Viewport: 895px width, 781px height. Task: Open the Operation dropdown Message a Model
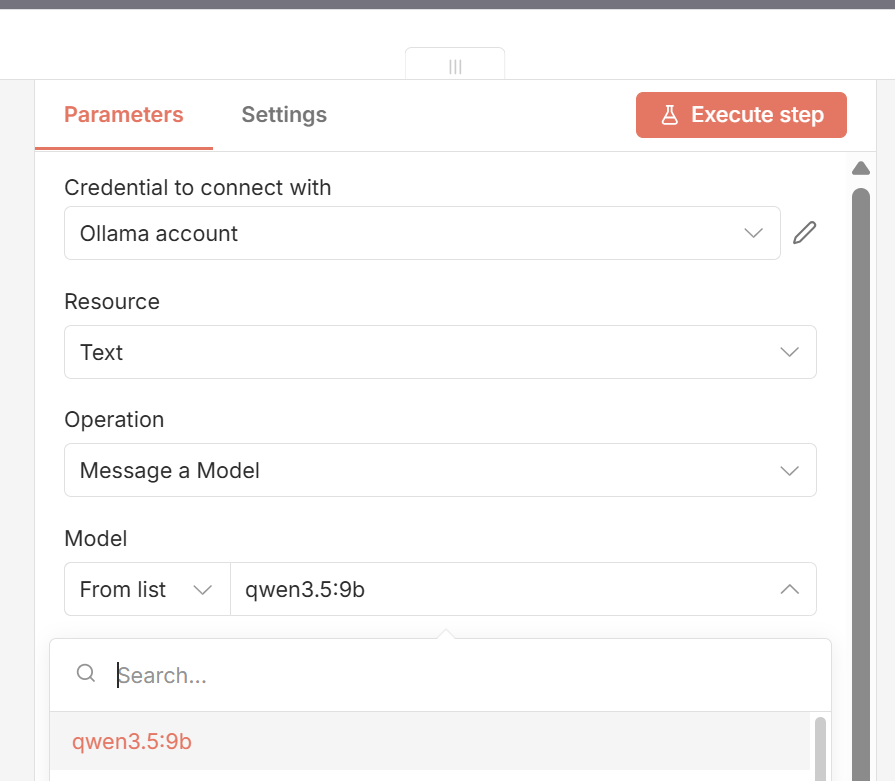click(x=440, y=470)
